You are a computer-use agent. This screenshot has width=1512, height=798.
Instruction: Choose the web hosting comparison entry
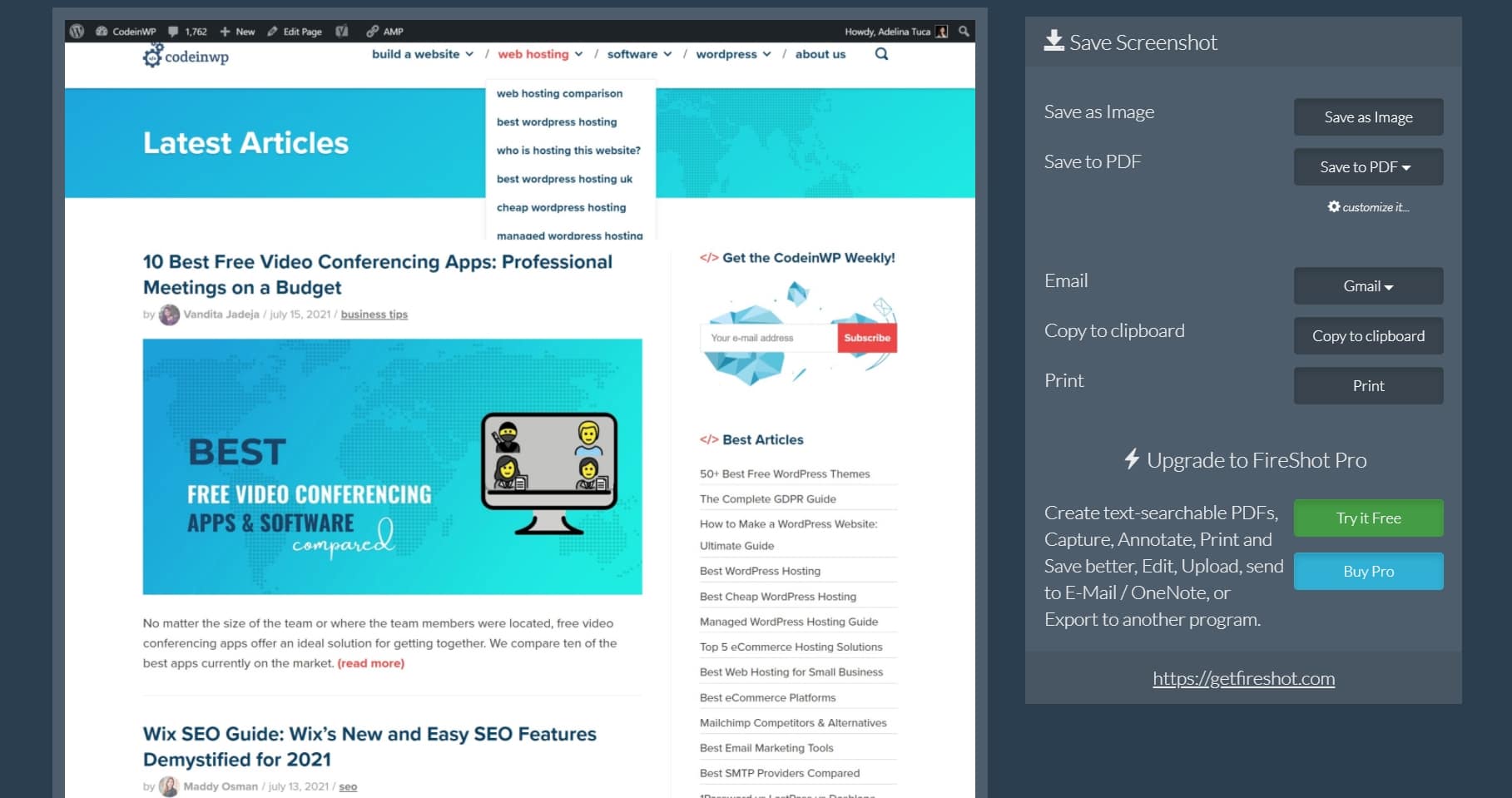(559, 94)
